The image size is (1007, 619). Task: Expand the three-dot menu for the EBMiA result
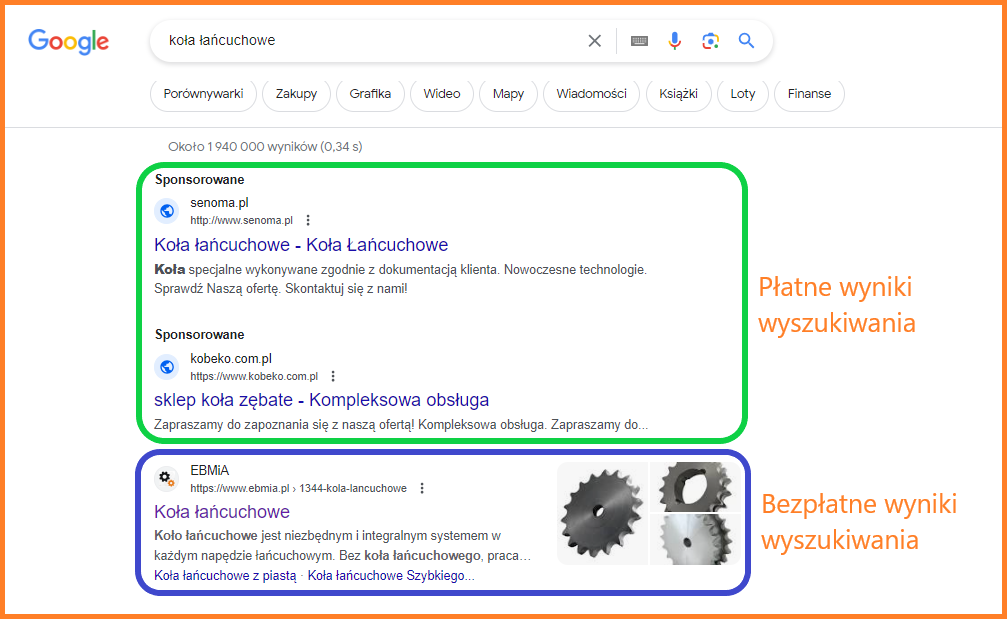pyautogui.click(x=421, y=487)
